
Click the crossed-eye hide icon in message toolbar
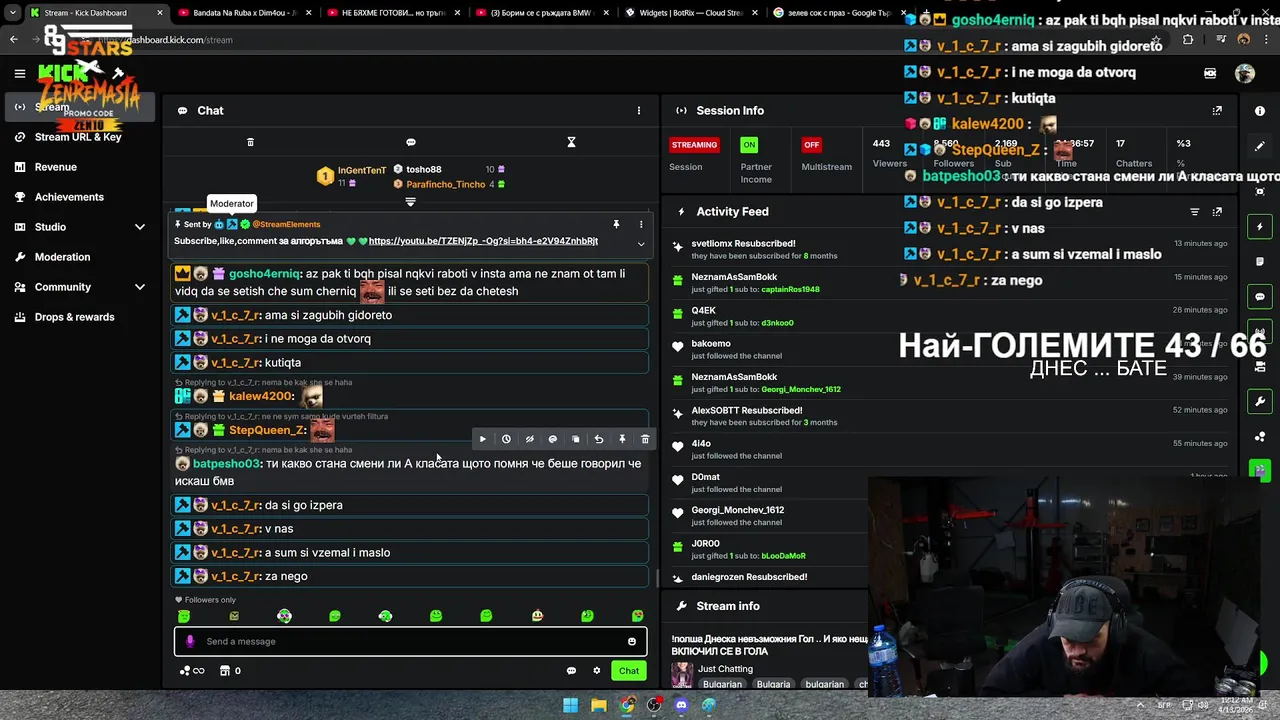point(529,439)
